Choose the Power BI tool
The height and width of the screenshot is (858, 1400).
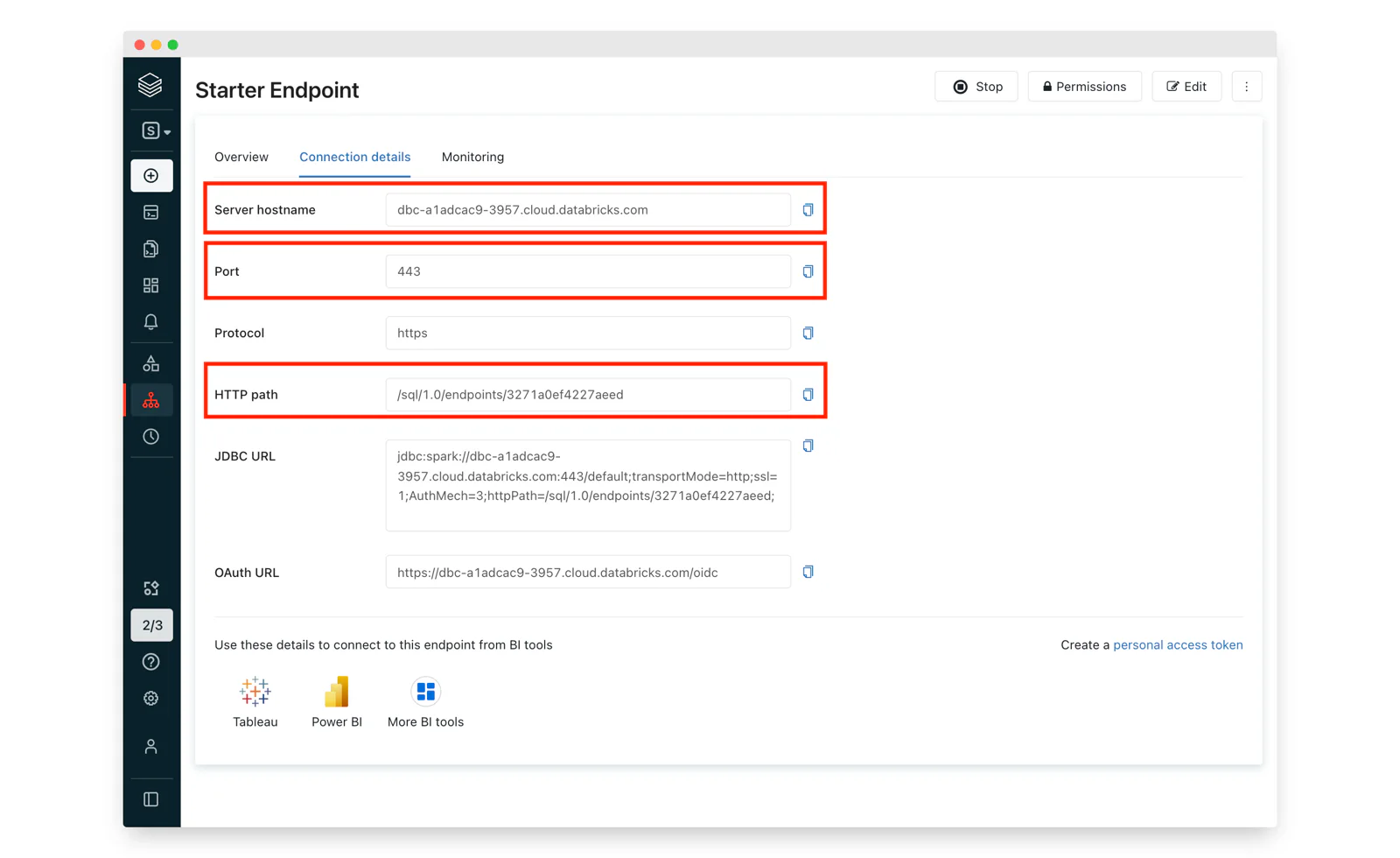click(x=337, y=702)
